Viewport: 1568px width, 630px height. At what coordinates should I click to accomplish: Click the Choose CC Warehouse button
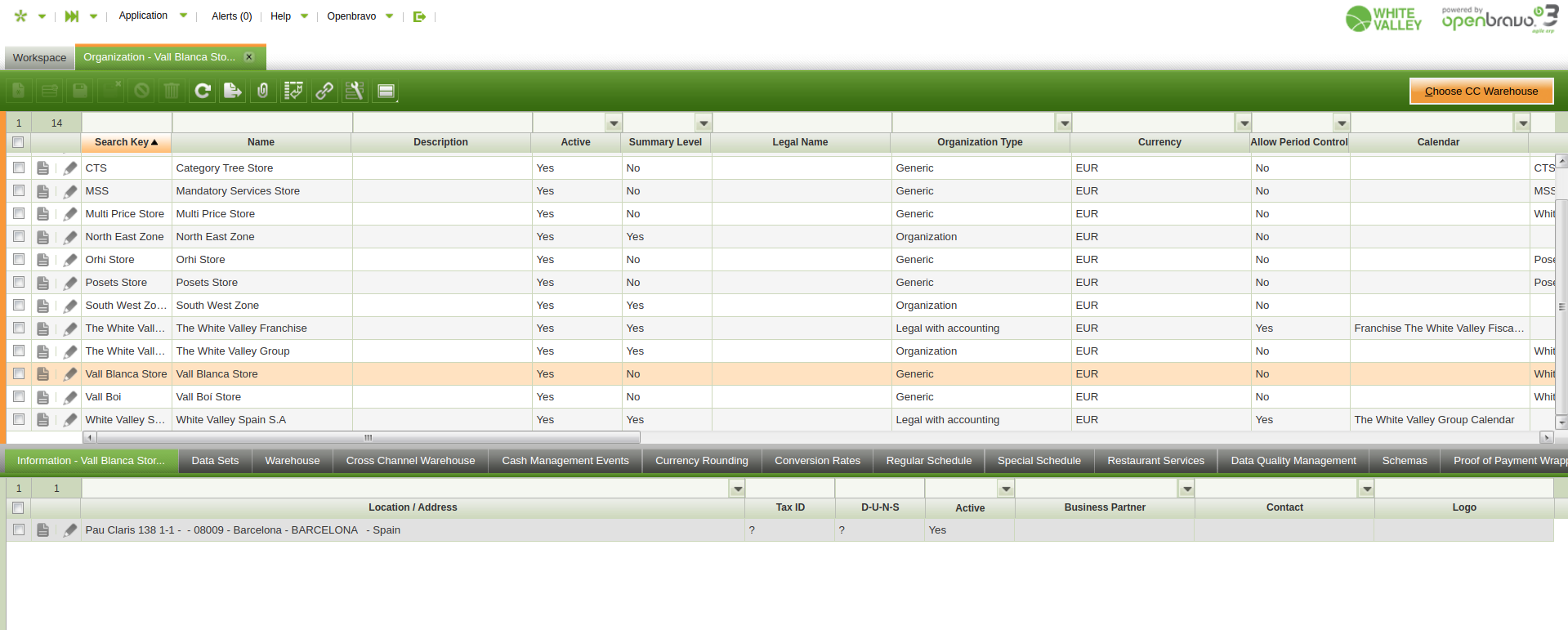pyautogui.click(x=1481, y=92)
